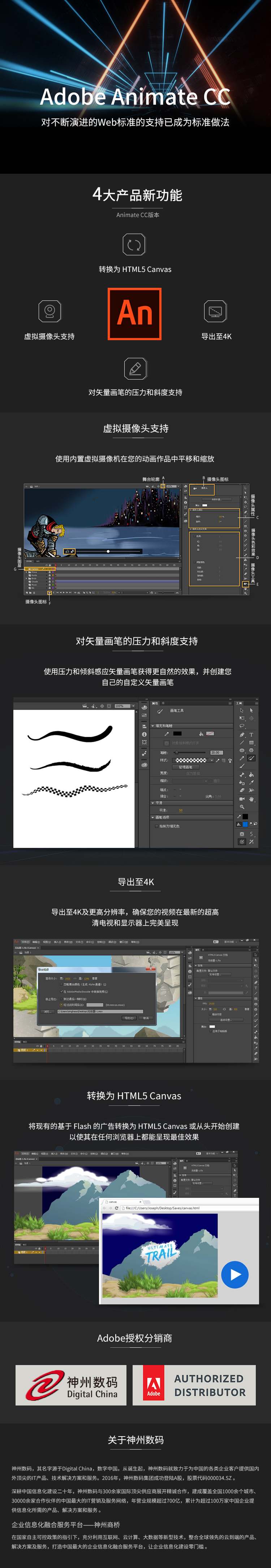Viewport: 271px width, 1568px height.
Task: Click the brush size 笔触 slider
Action: [190, 752]
